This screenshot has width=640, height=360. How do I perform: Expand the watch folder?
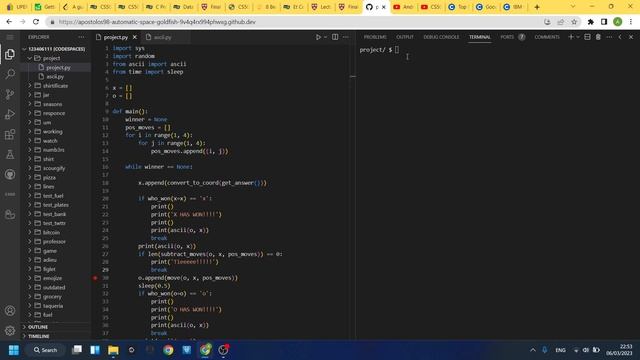(56, 141)
